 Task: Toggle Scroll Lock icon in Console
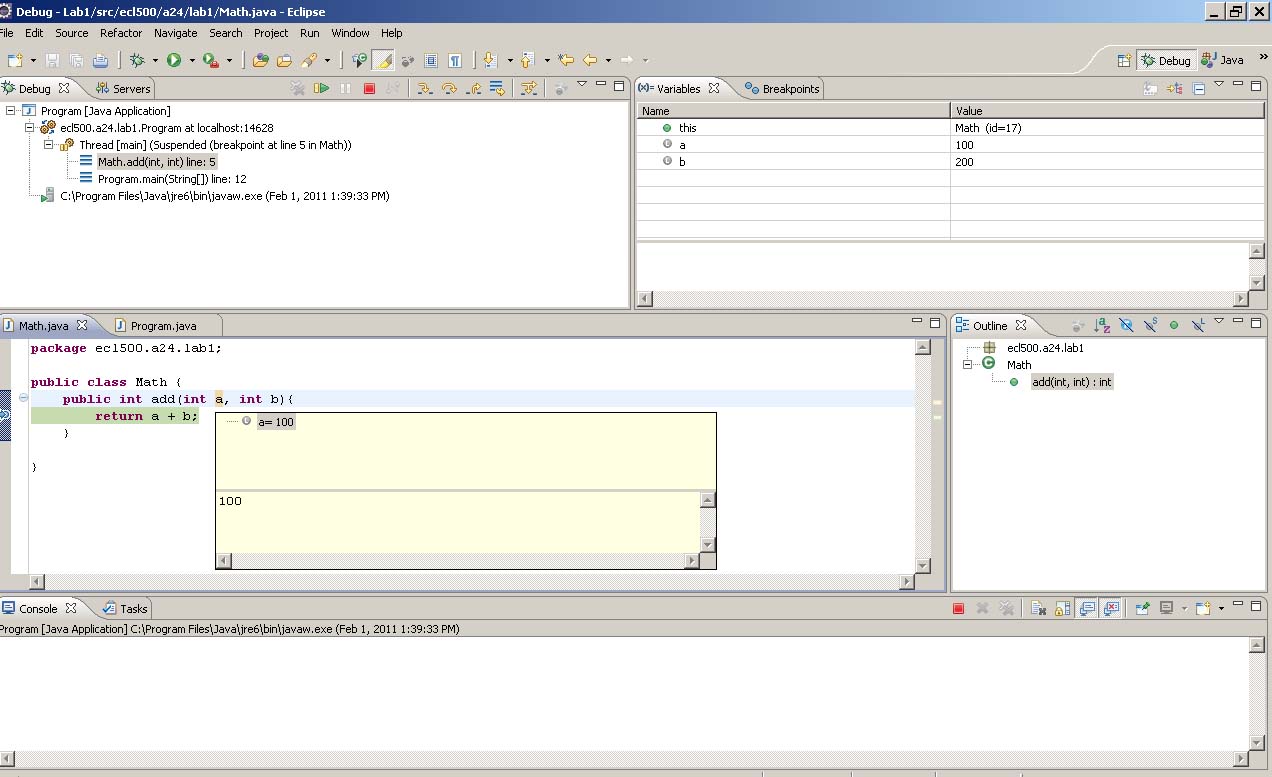[1062, 608]
